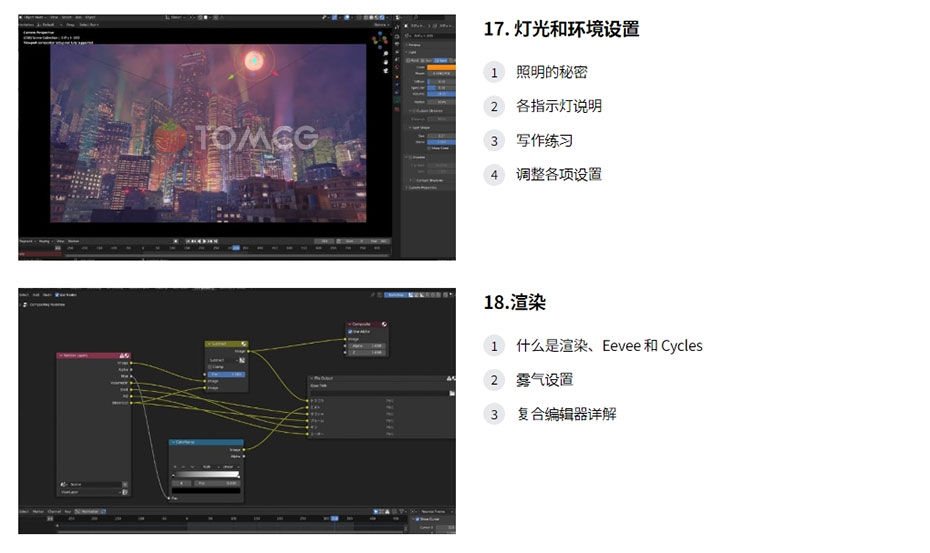Open the red texture tab in properties strip
The width and height of the screenshot is (930, 553).
click(397, 109)
